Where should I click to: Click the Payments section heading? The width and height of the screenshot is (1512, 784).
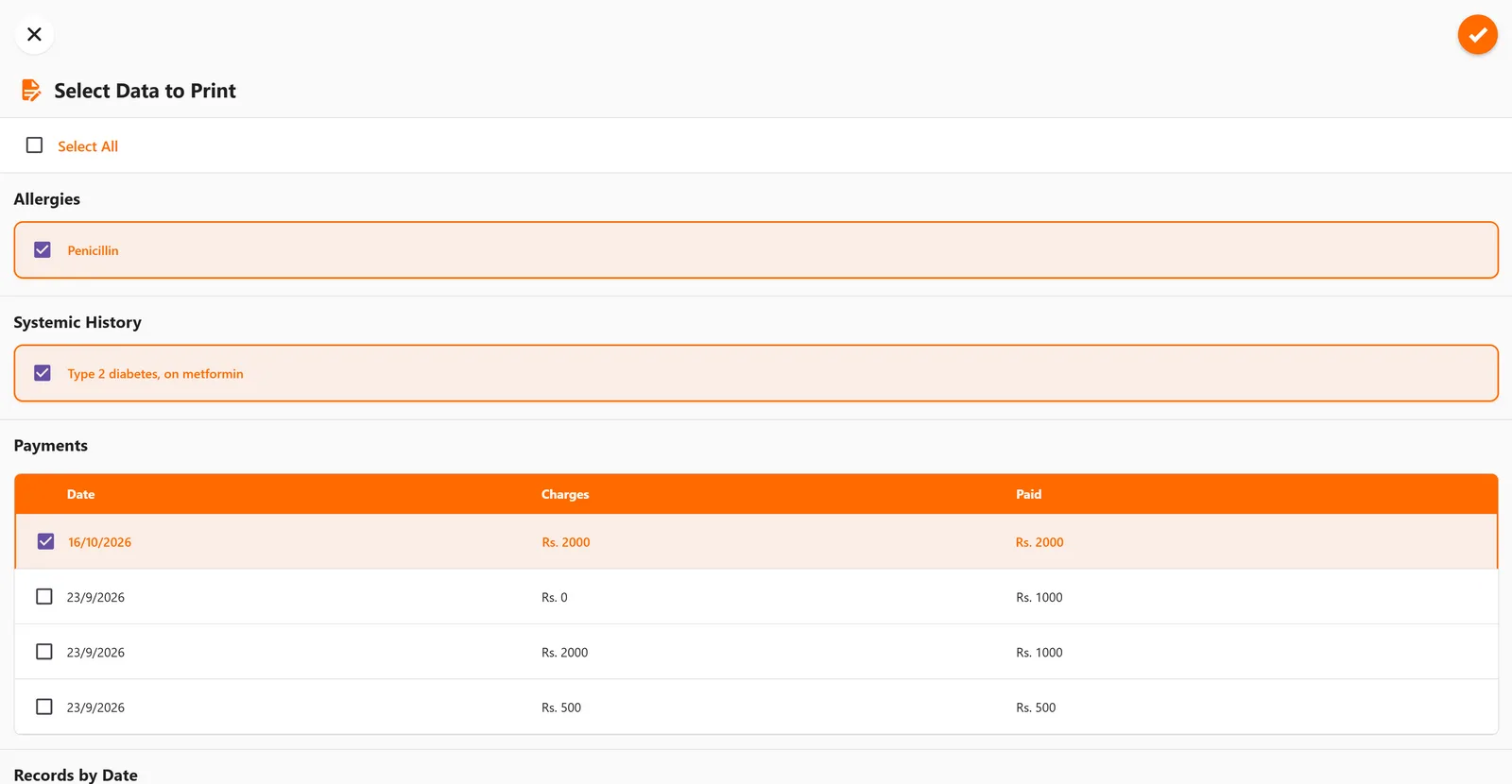[51, 446]
